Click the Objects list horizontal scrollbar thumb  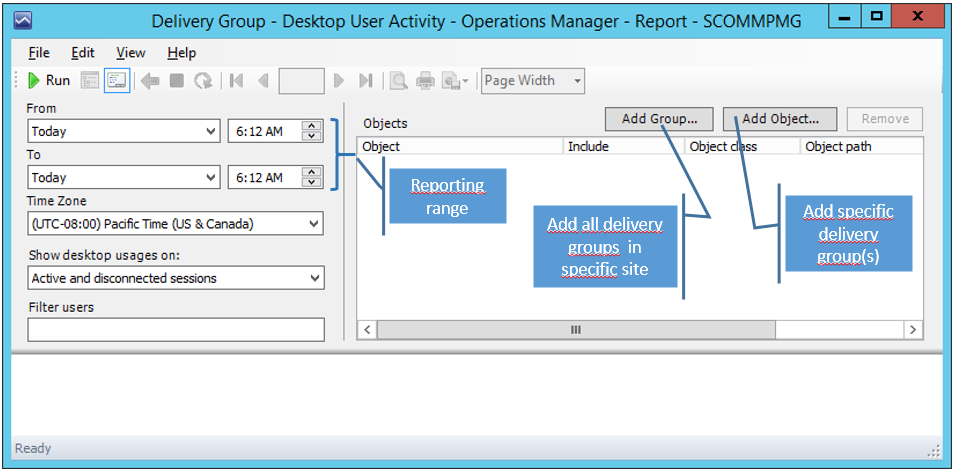pyautogui.click(x=576, y=329)
